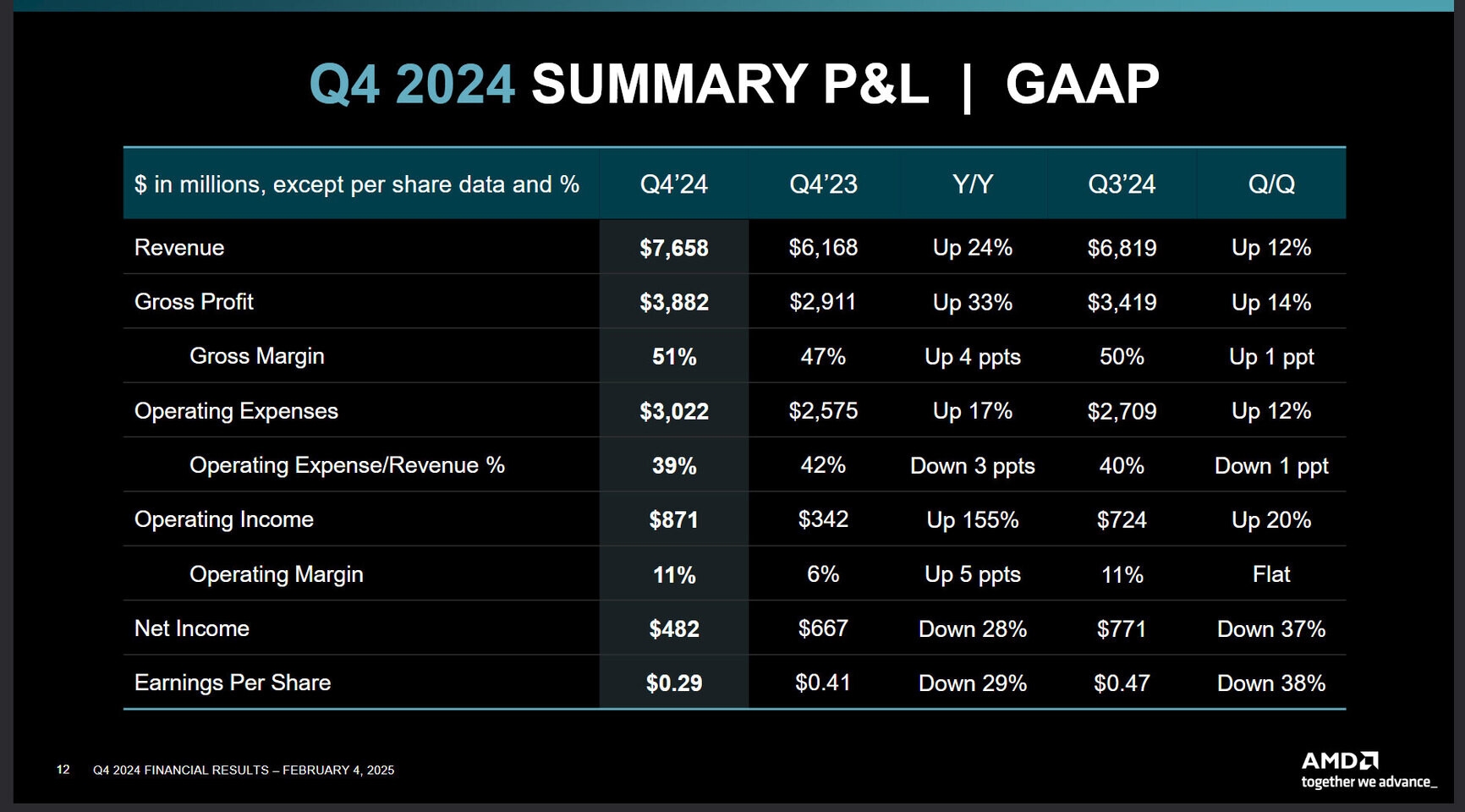Select the 'Up 33%' gross profit cell

973,302
